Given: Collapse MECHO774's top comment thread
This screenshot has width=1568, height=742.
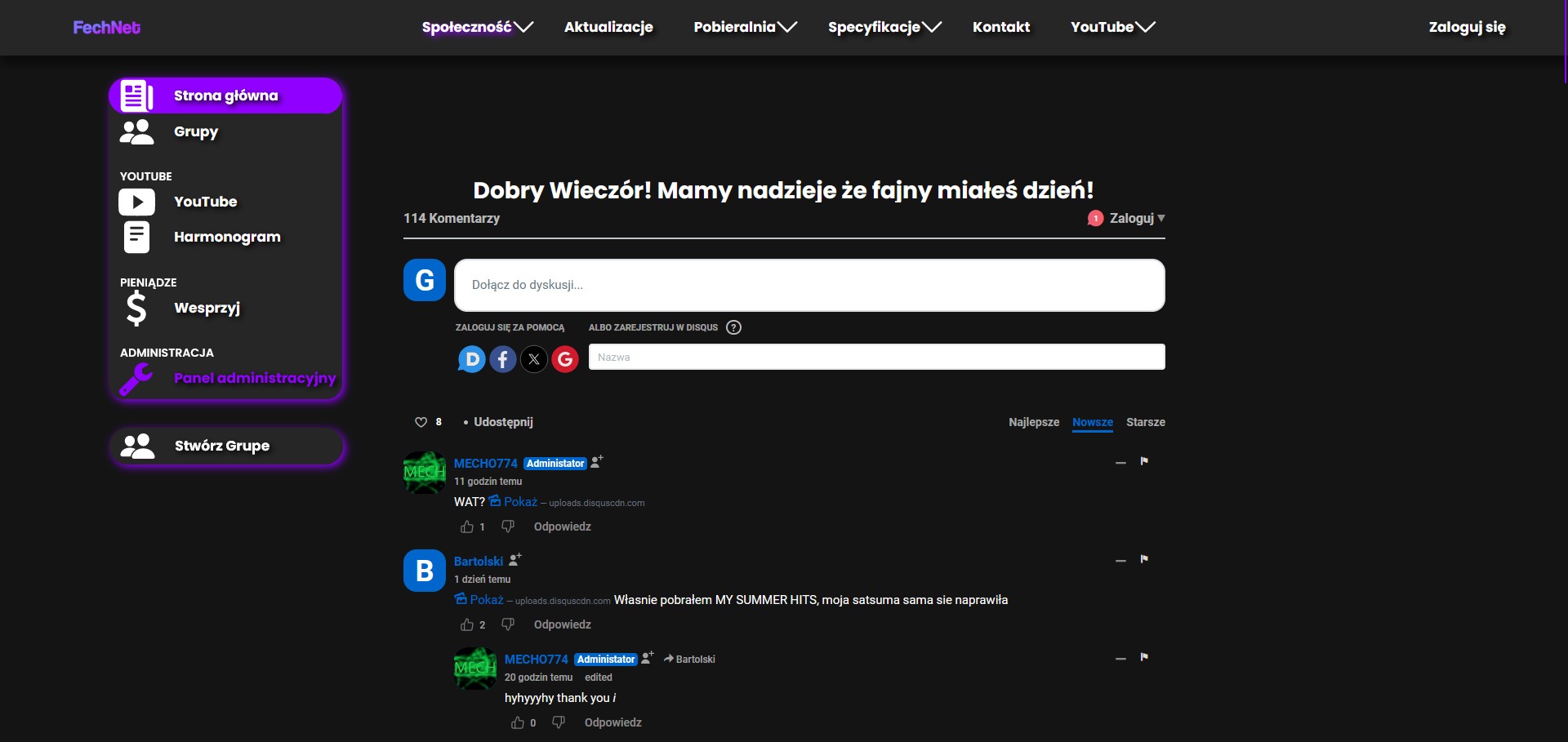Looking at the screenshot, I should 1120,462.
